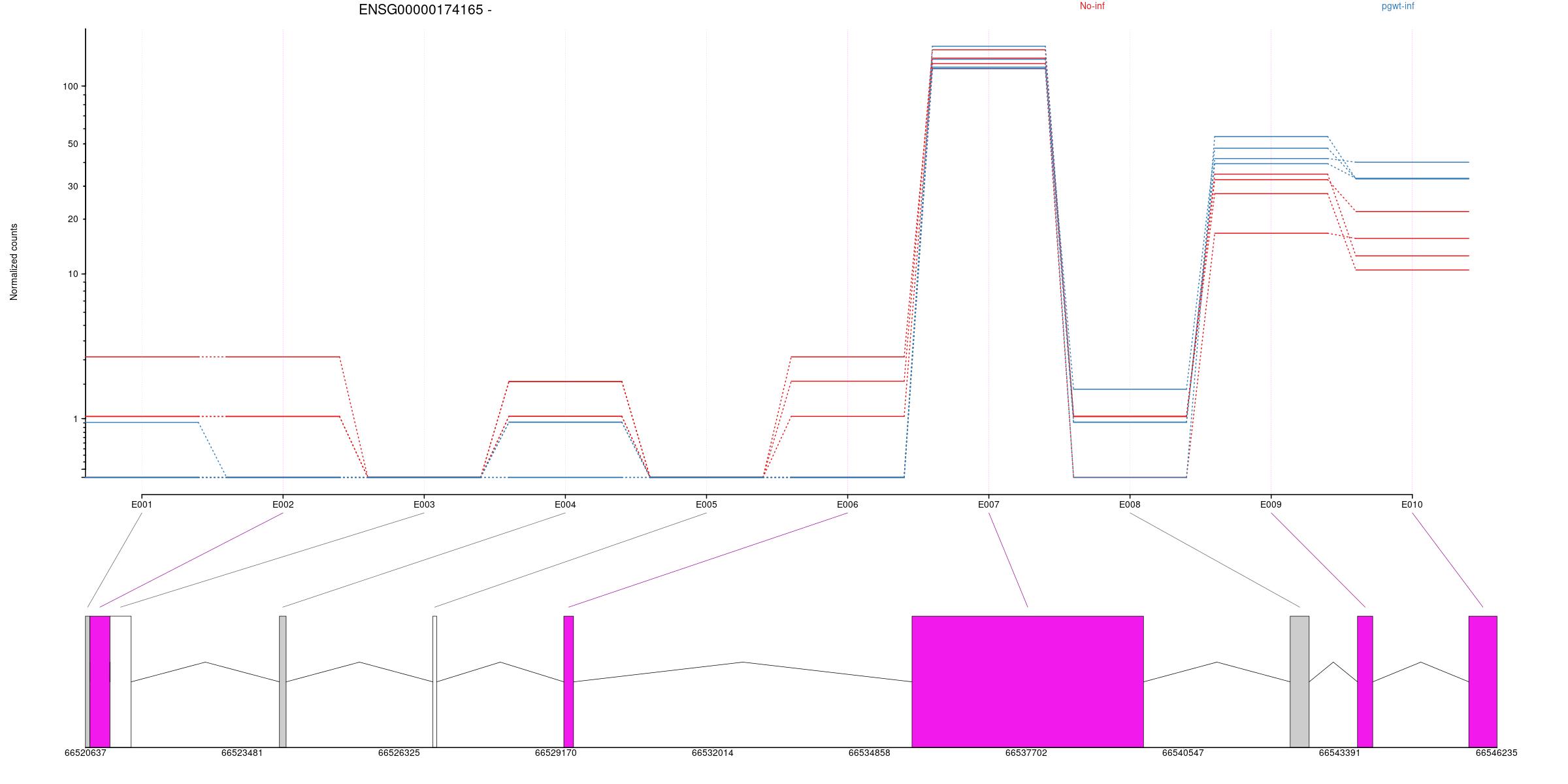Select the magenta E006 exon box
Viewport: 1568px width, 784px height.
click(x=568, y=681)
